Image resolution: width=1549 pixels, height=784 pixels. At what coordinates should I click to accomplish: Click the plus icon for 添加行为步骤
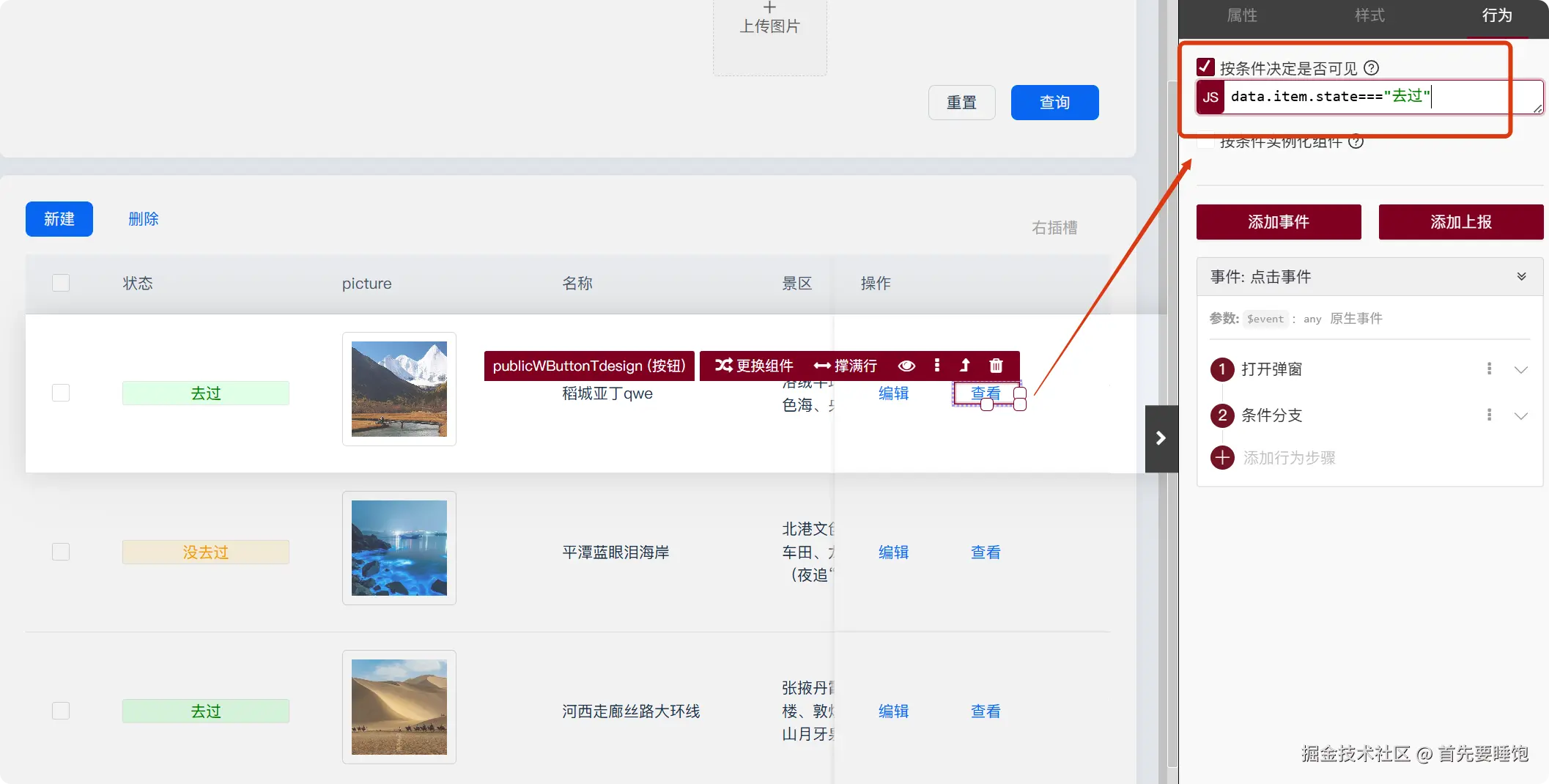[1221, 458]
